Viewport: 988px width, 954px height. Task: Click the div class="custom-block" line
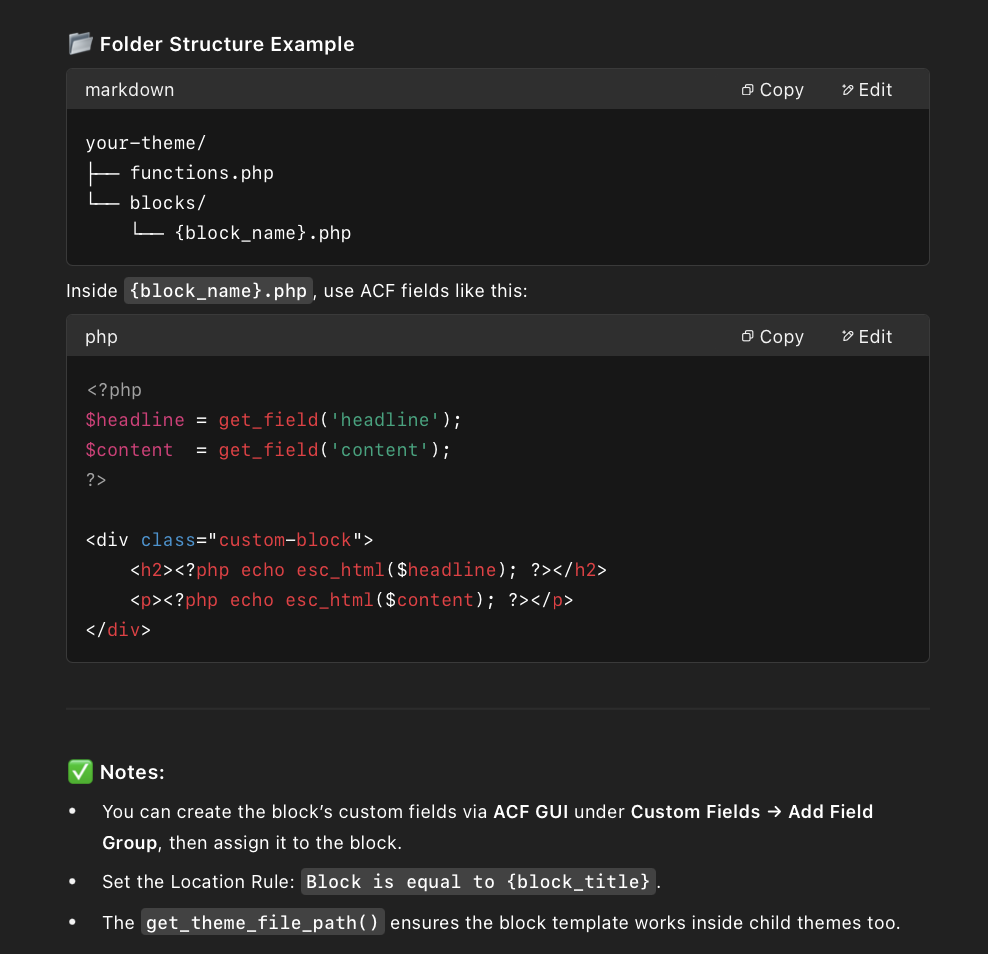coord(229,540)
